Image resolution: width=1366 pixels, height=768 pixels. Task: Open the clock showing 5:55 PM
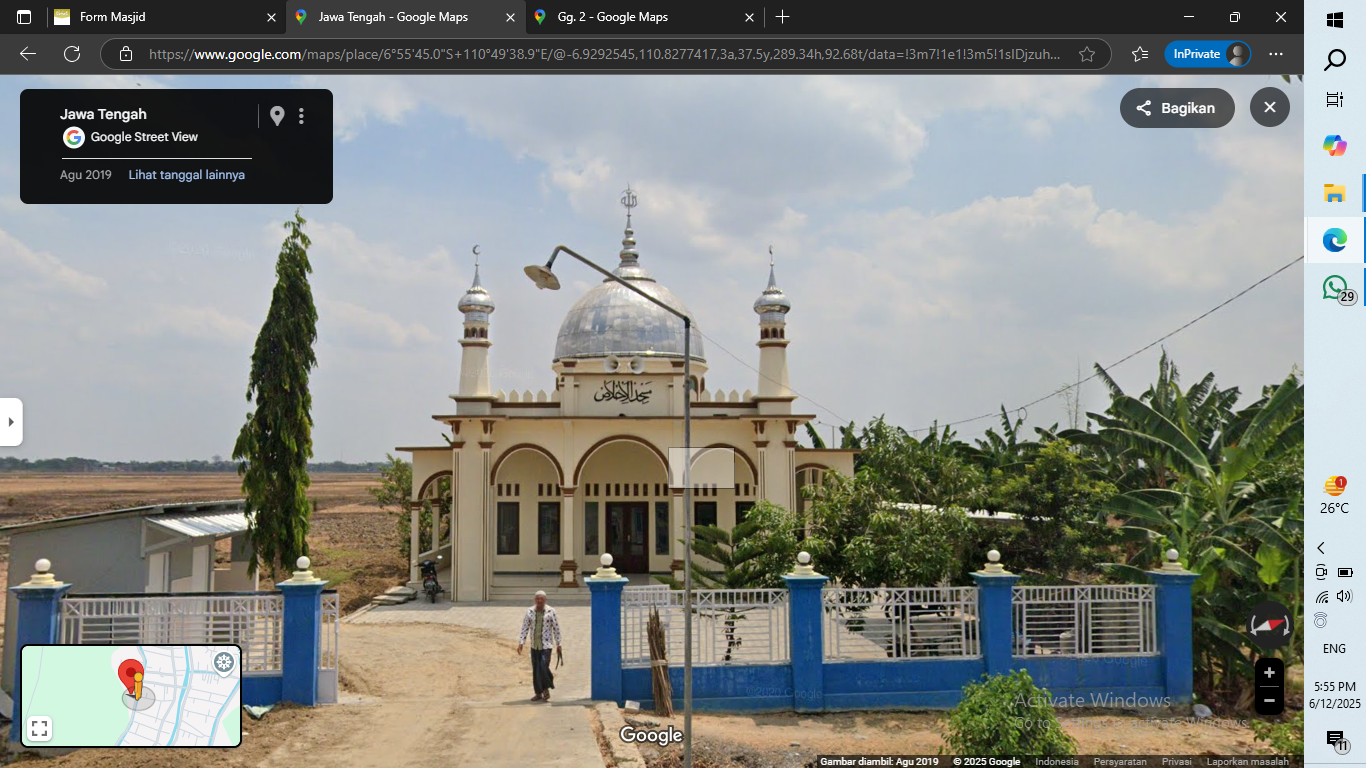(x=1335, y=695)
